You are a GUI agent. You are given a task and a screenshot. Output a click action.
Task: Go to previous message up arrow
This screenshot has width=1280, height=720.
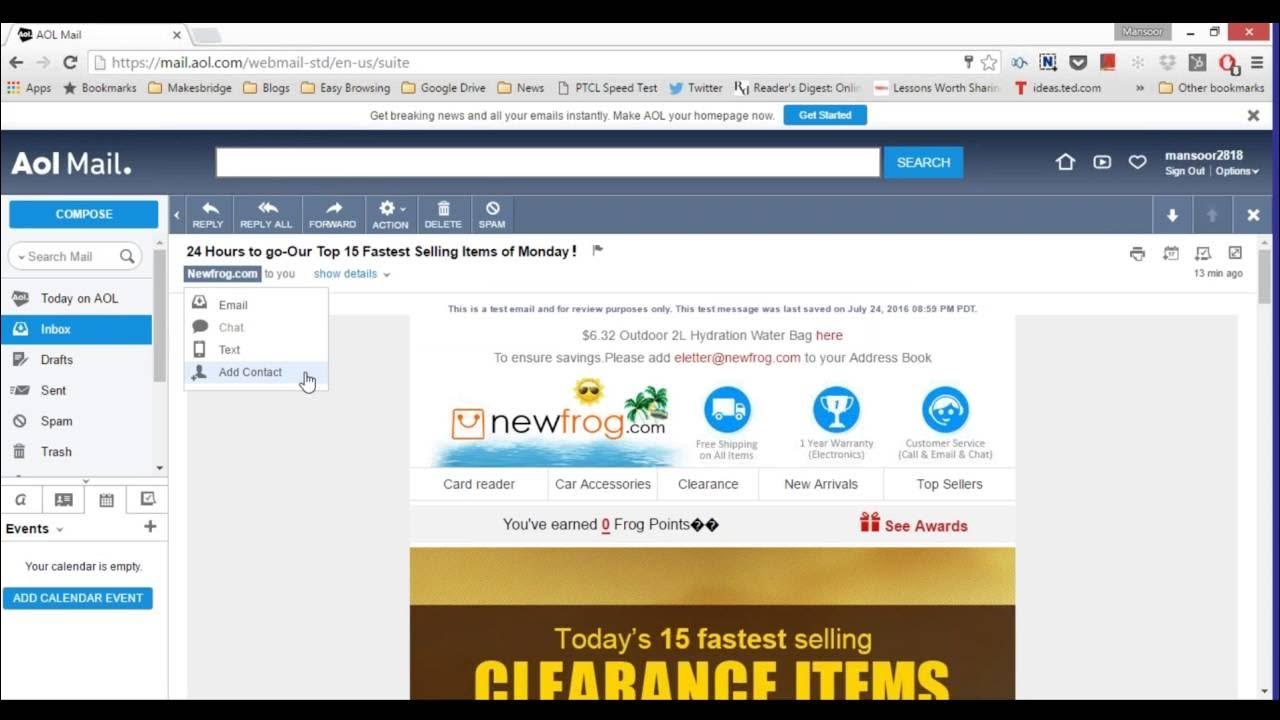(1212, 215)
